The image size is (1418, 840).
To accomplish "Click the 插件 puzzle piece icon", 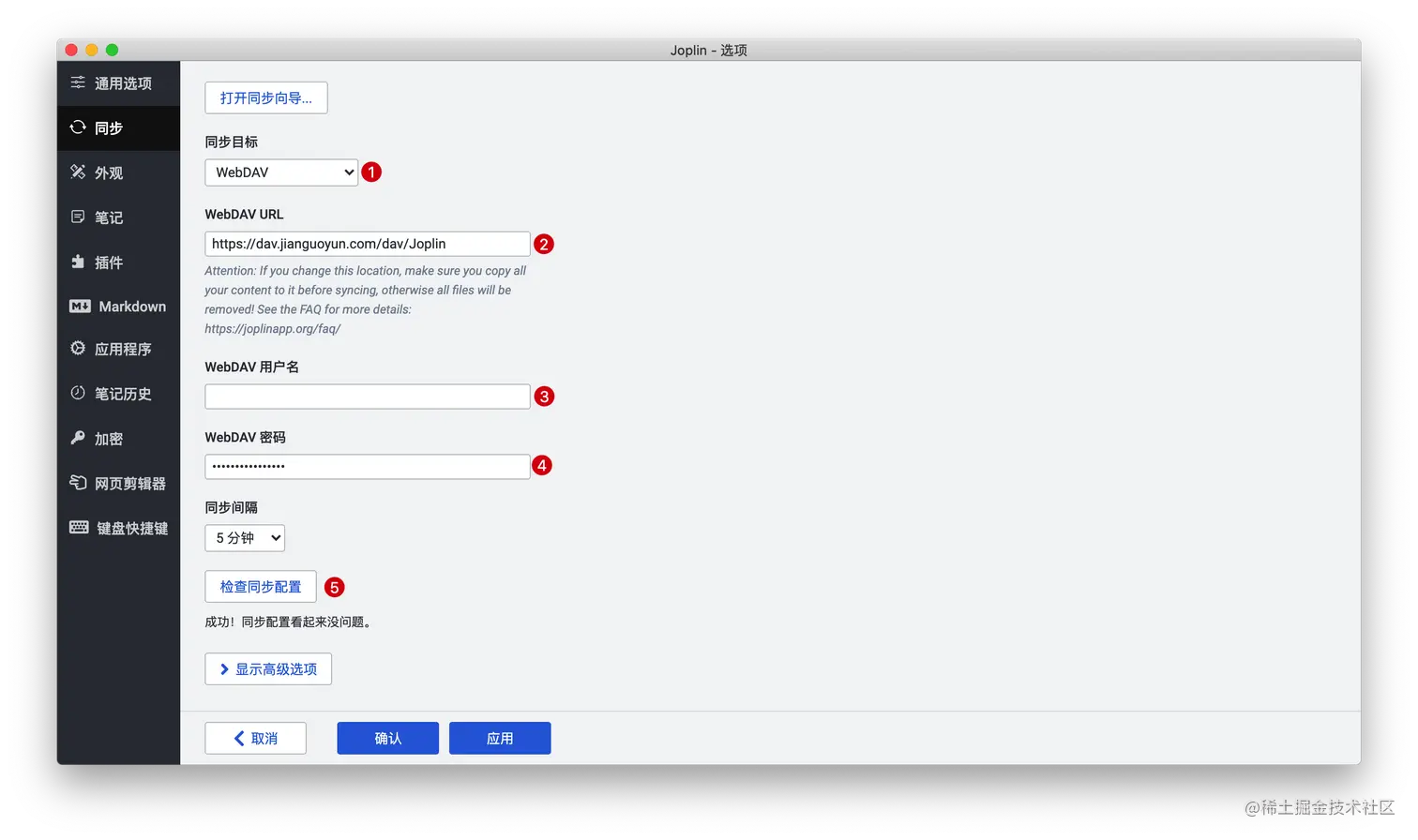I will pyautogui.click(x=78, y=262).
